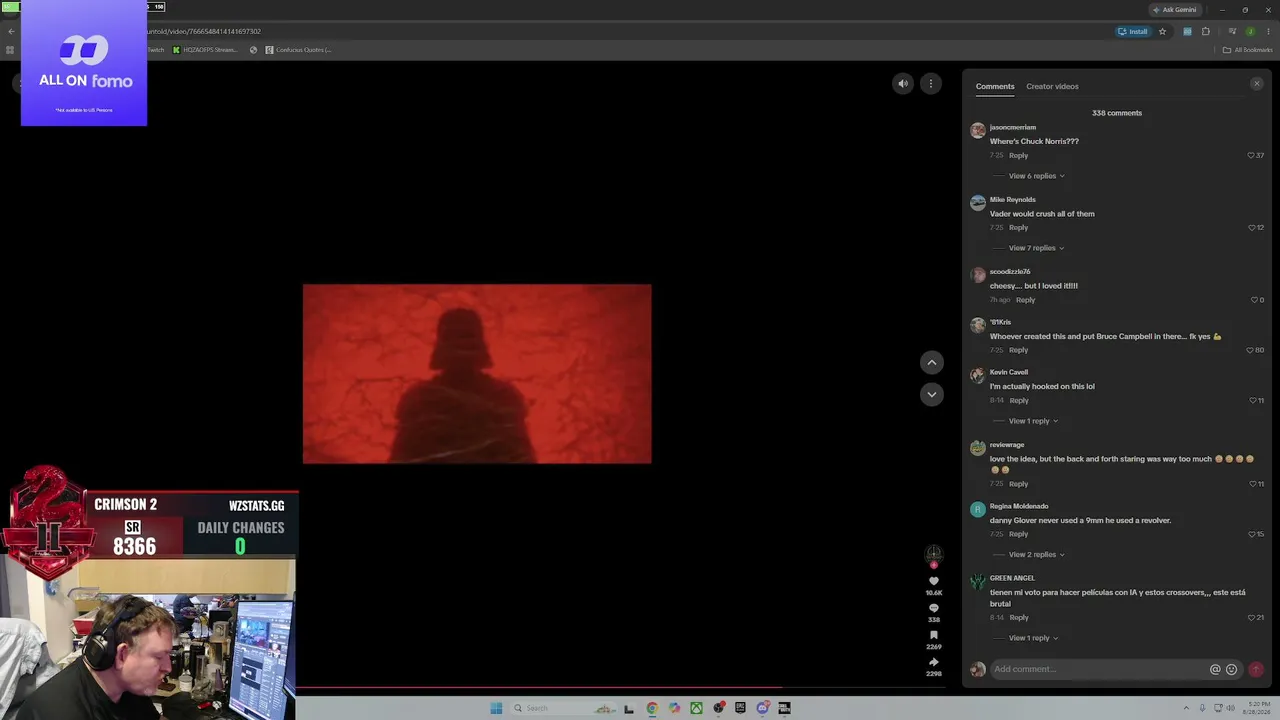Close the comments panel
The image size is (1280, 720).
pyautogui.click(x=1257, y=84)
